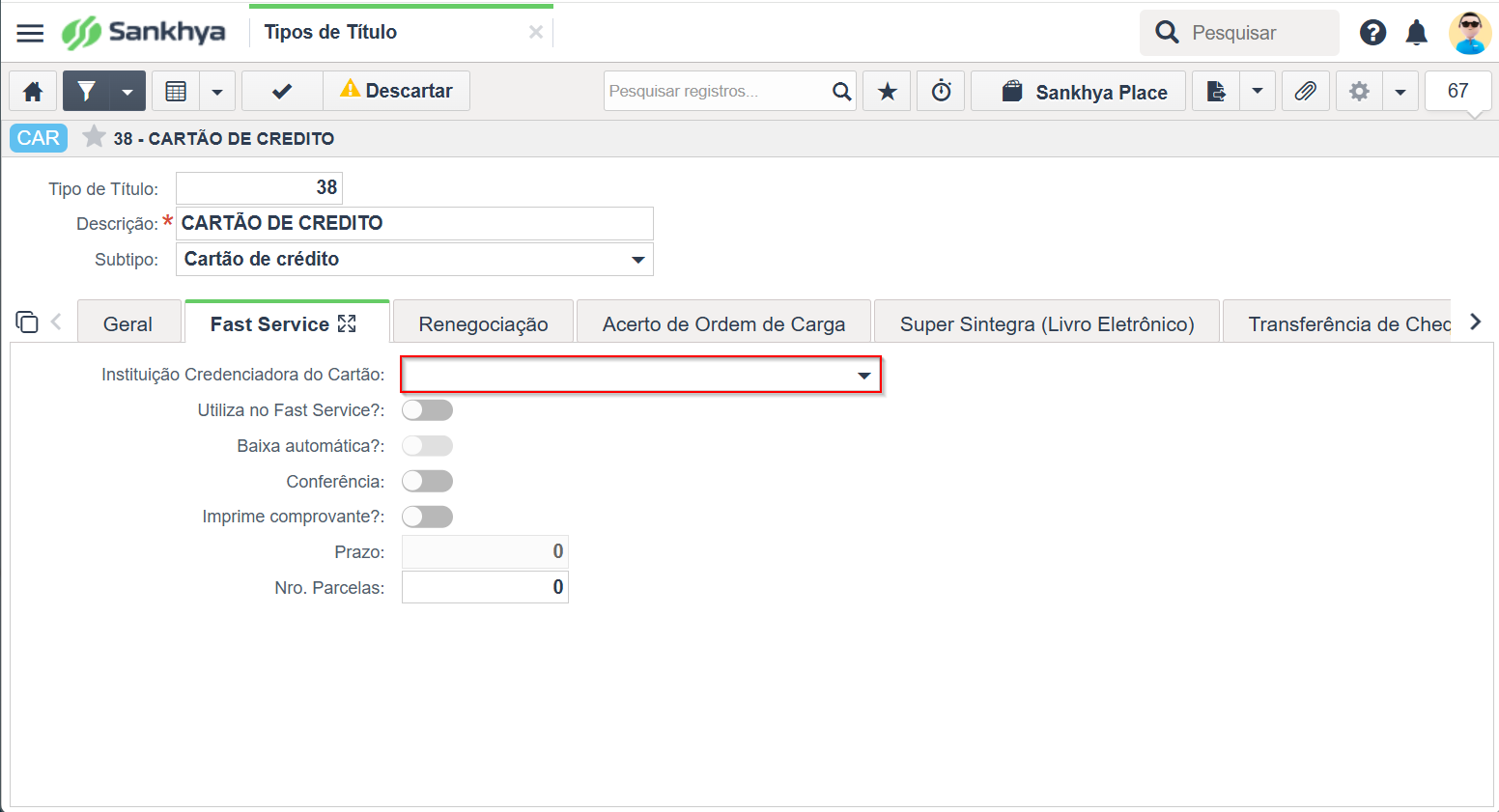The height and width of the screenshot is (812, 1499).
Task: Enable the Utiliza no Fast Service toggle
Action: coord(427,410)
